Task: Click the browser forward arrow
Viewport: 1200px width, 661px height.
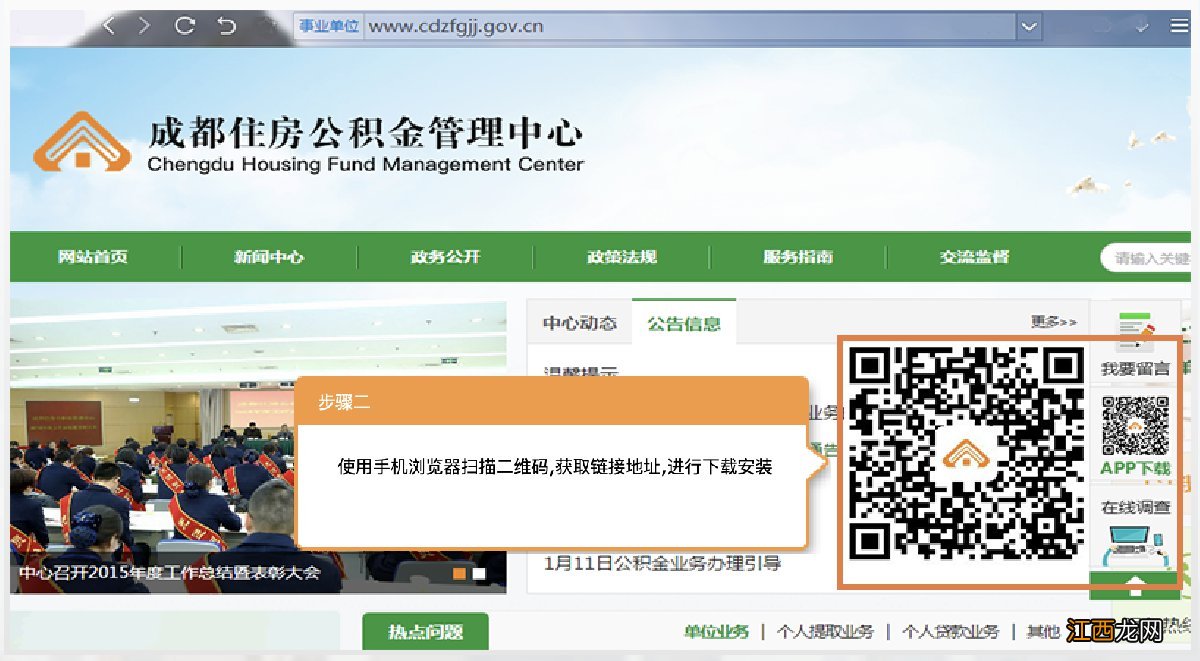Action: 144,25
